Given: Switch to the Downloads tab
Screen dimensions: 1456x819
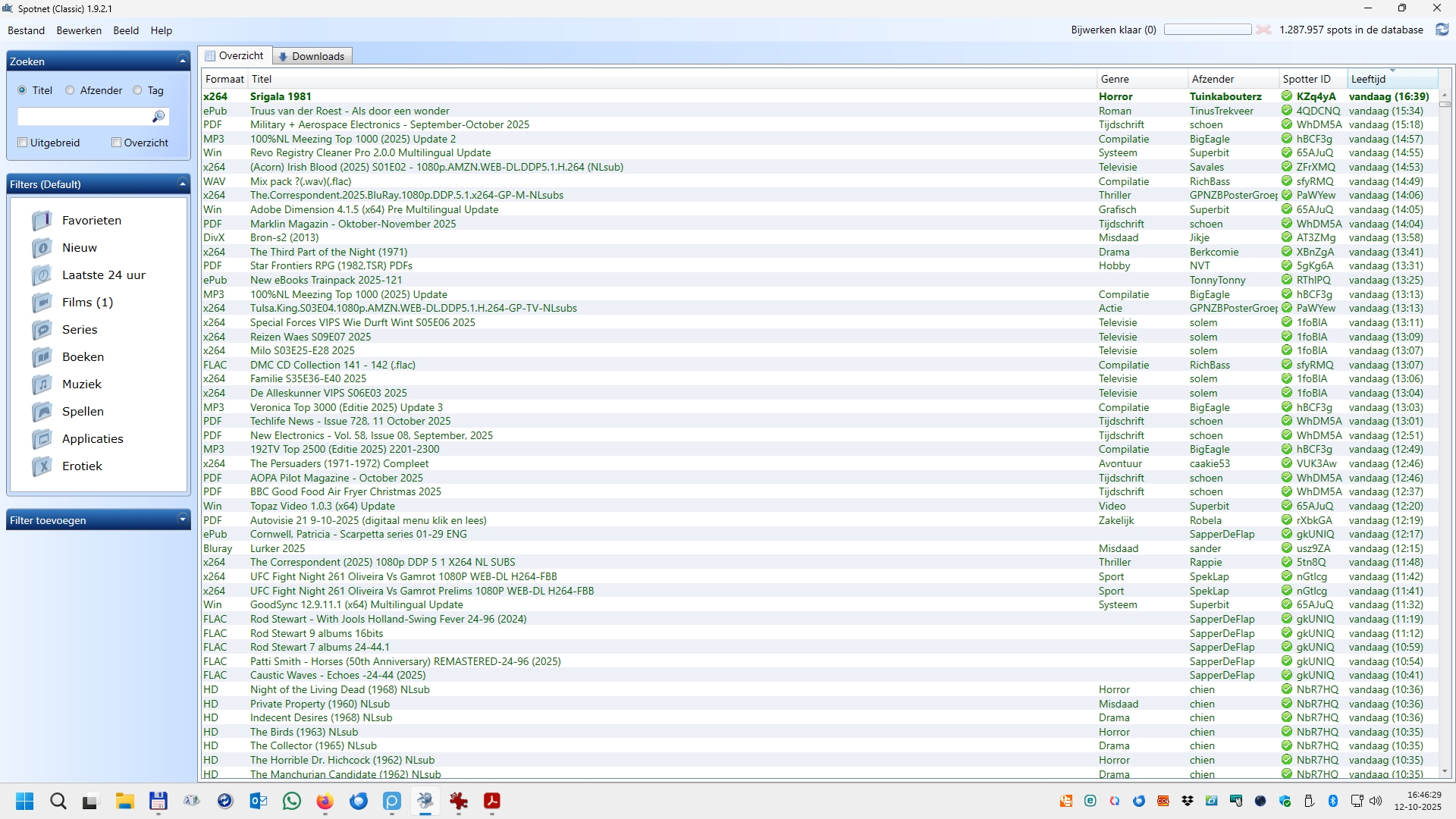Looking at the screenshot, I should pyautogui.click(x=312, y=56).
